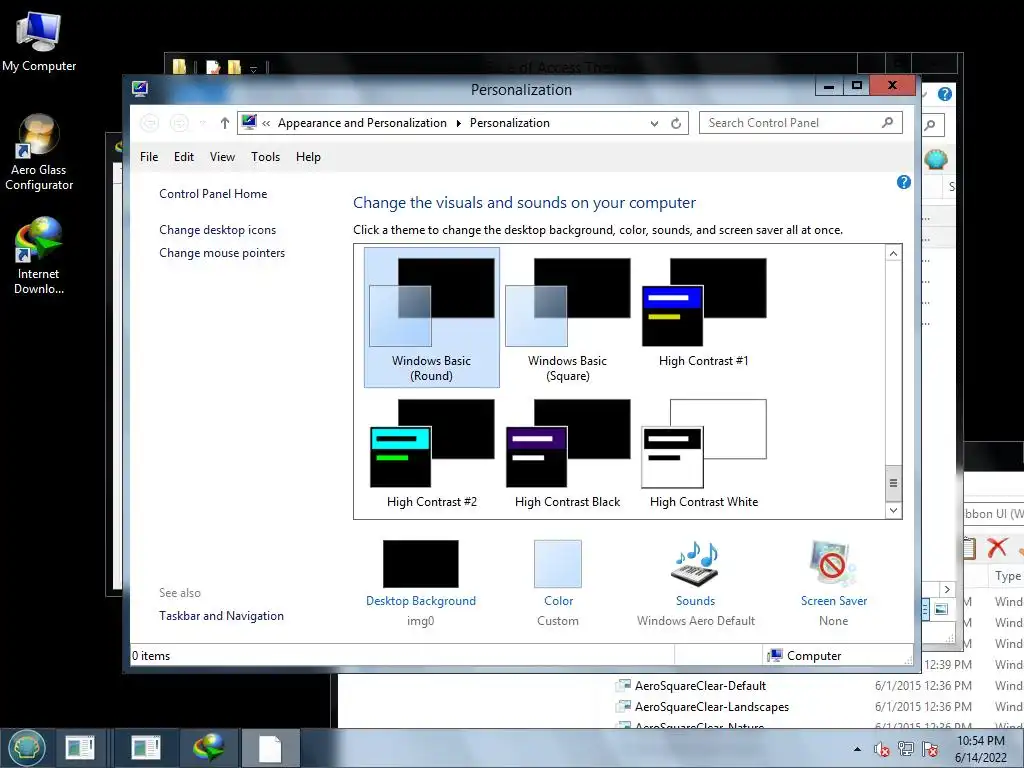Viewport: 1024px width, 768px height.
Task: Select the Windows Basic (Round) theme
Action: (x=432, y=317)
